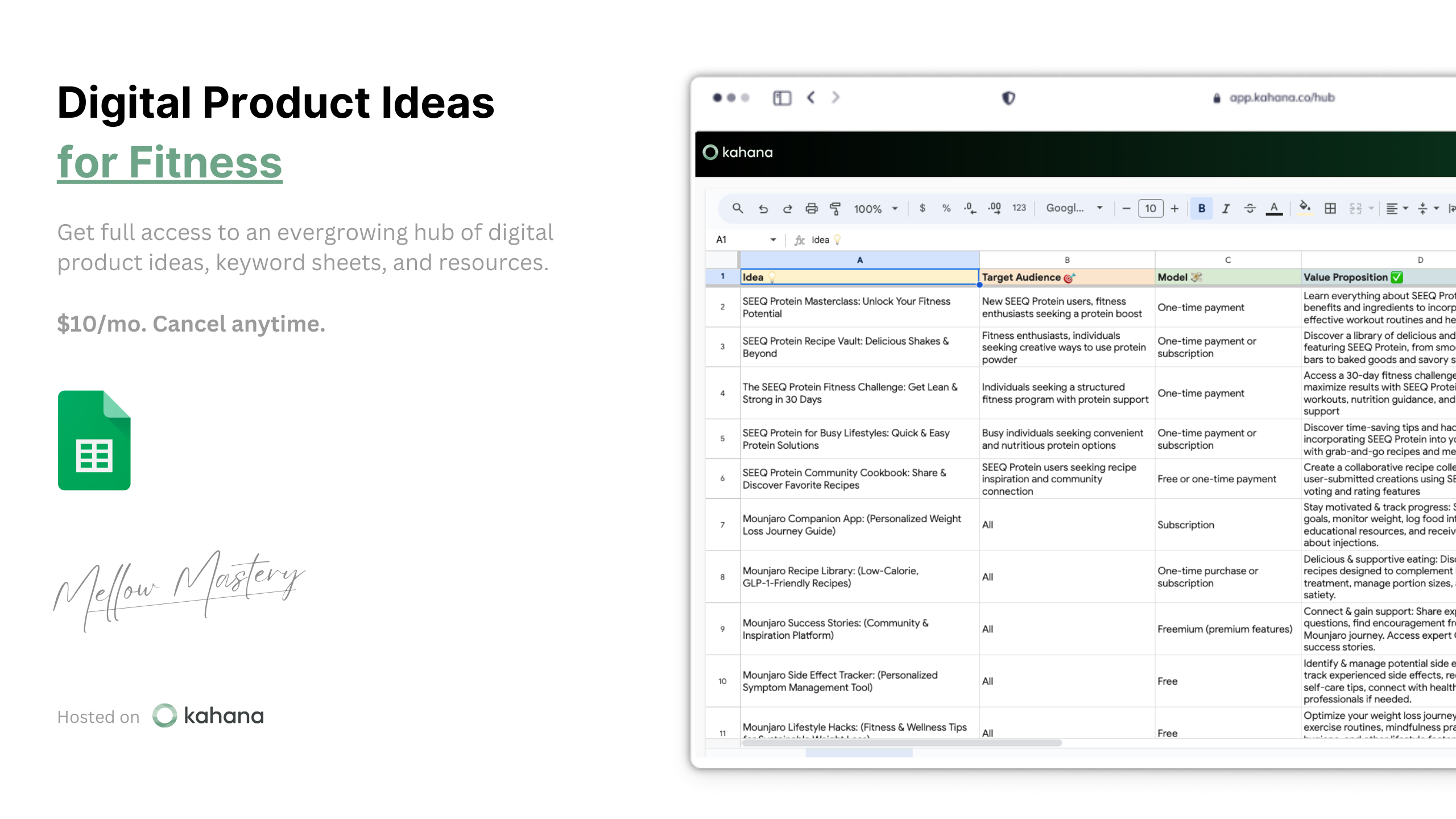The height and width of the screenshot is (819, 1456).
Task: Expand the merge cells dropdown arrow
Action: coord(1371,209)
